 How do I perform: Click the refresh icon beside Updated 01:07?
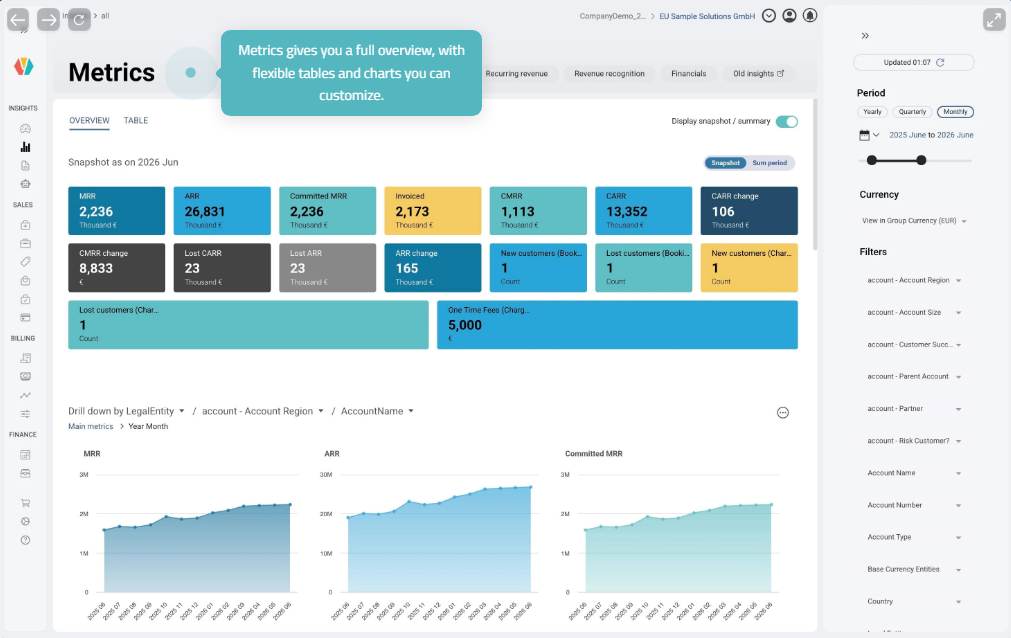tap(940, 63)
